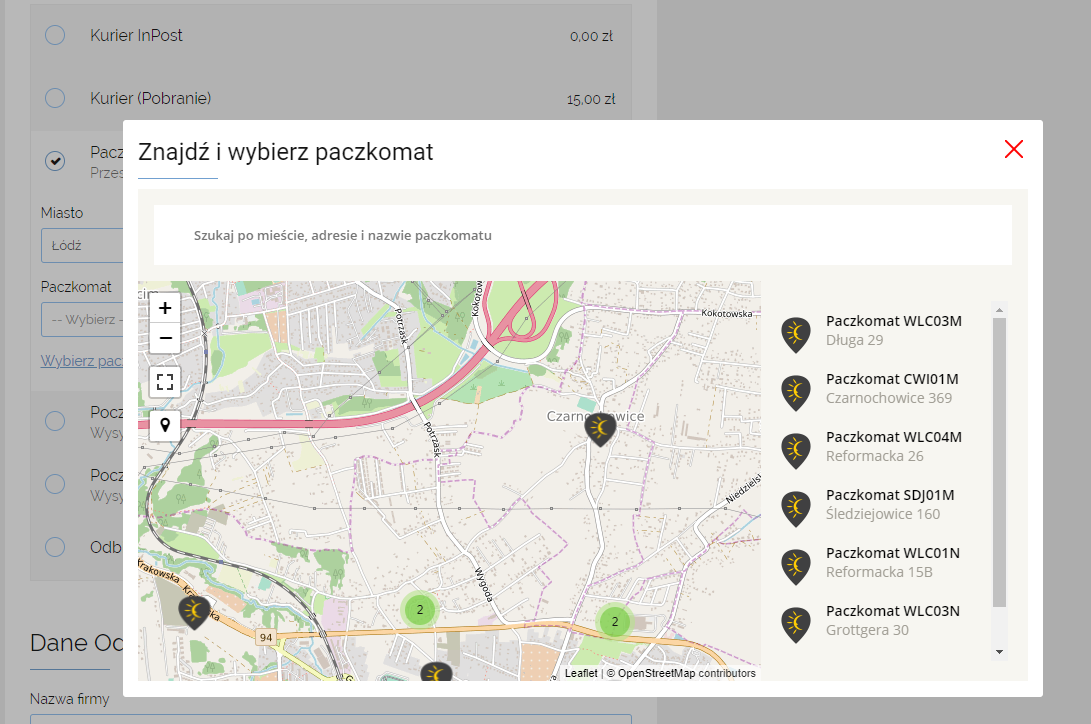Image resolution: width=1091 pixels, height=724 pixels.
Task: Open the Leaflet attribution link
Action: (x=581, y=673)
